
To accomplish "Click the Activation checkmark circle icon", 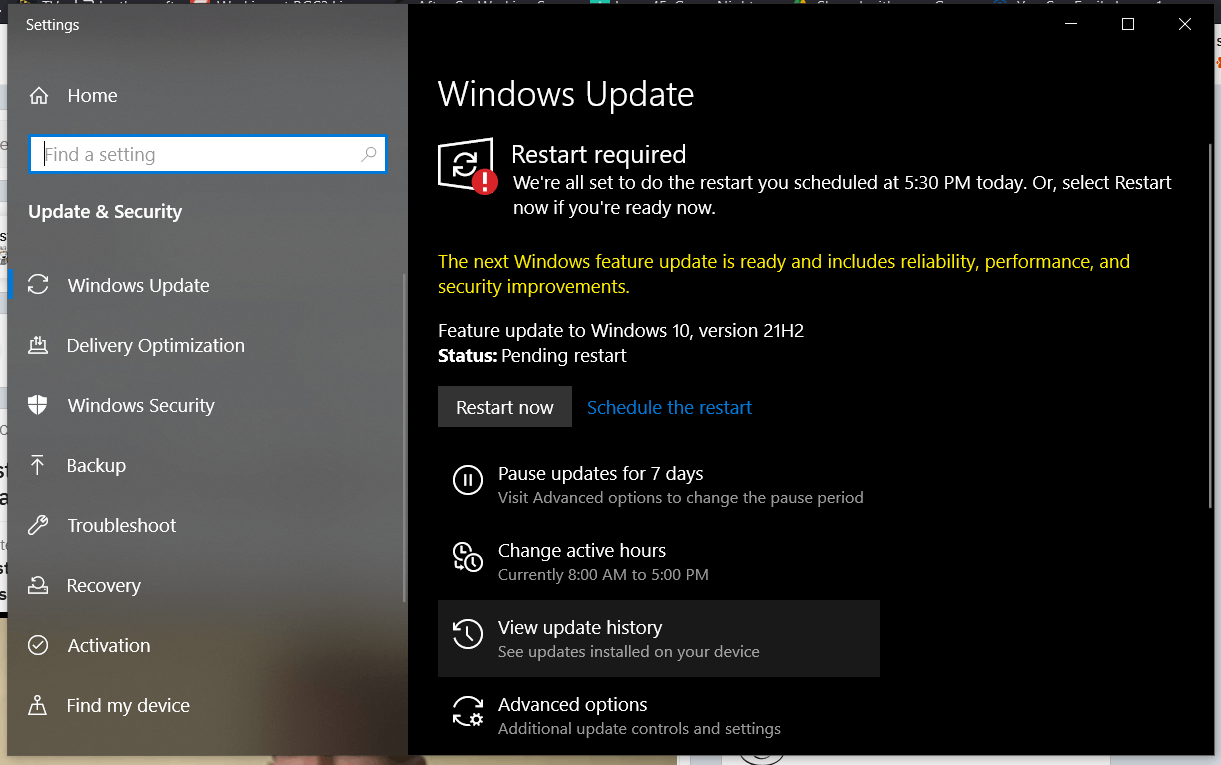I will coord(38,645).
